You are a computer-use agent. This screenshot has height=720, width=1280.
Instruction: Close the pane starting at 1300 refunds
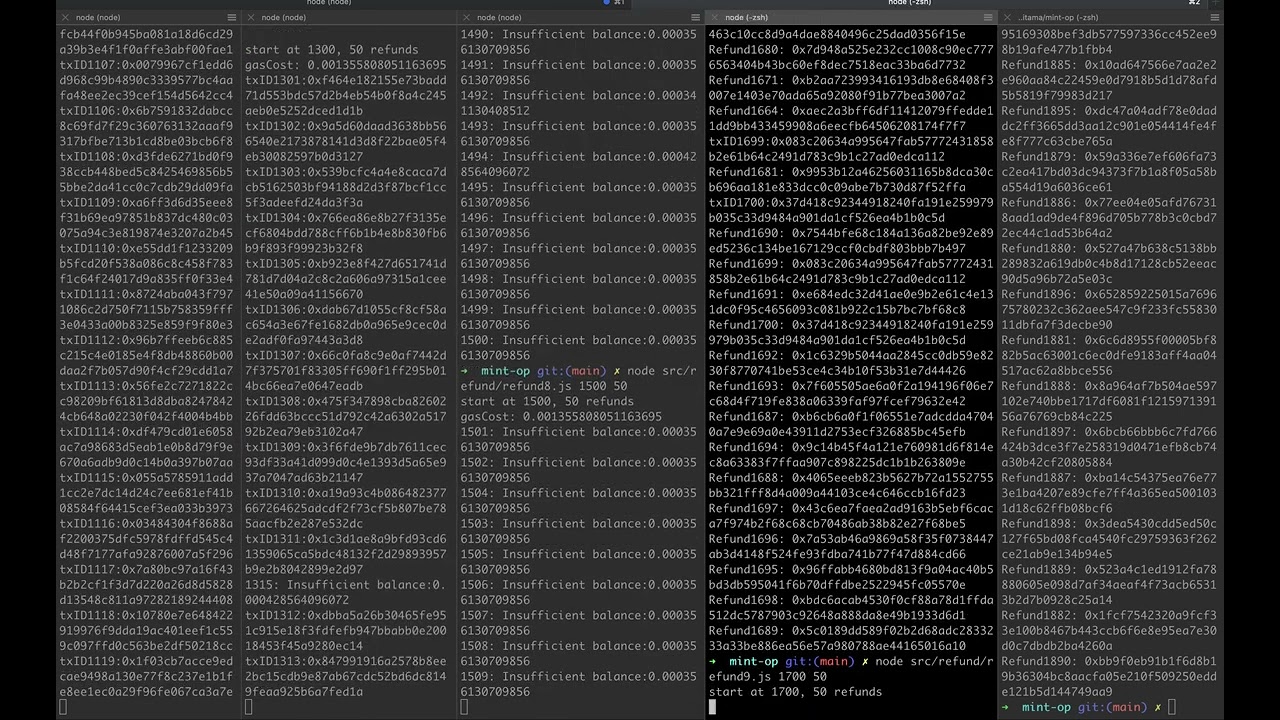click(x=251, y=17)
